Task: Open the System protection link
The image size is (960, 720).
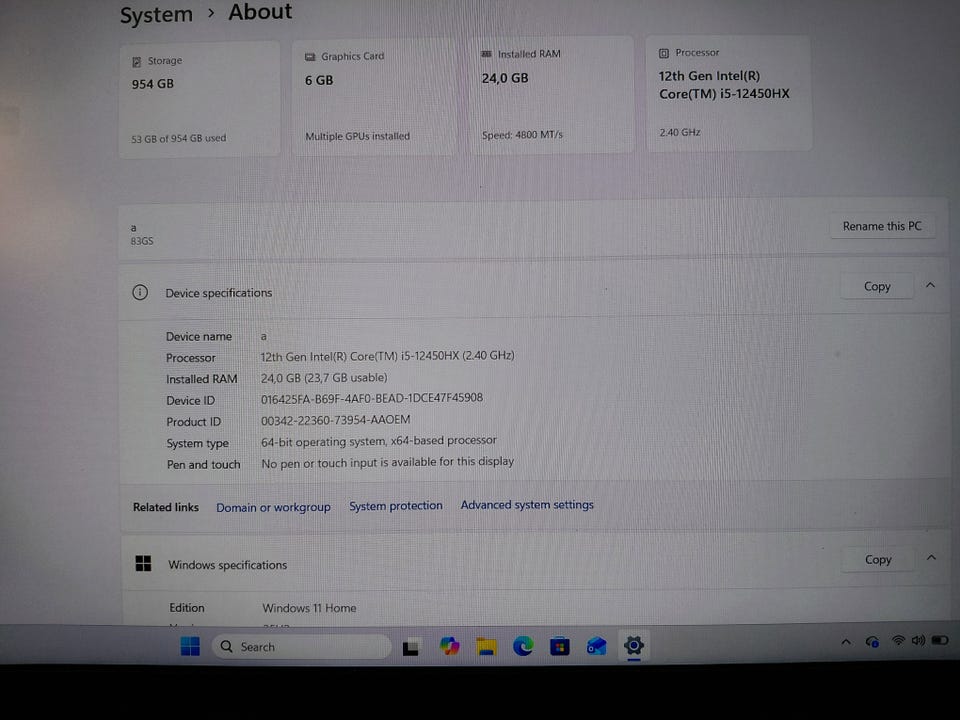Action: [396, 506]
